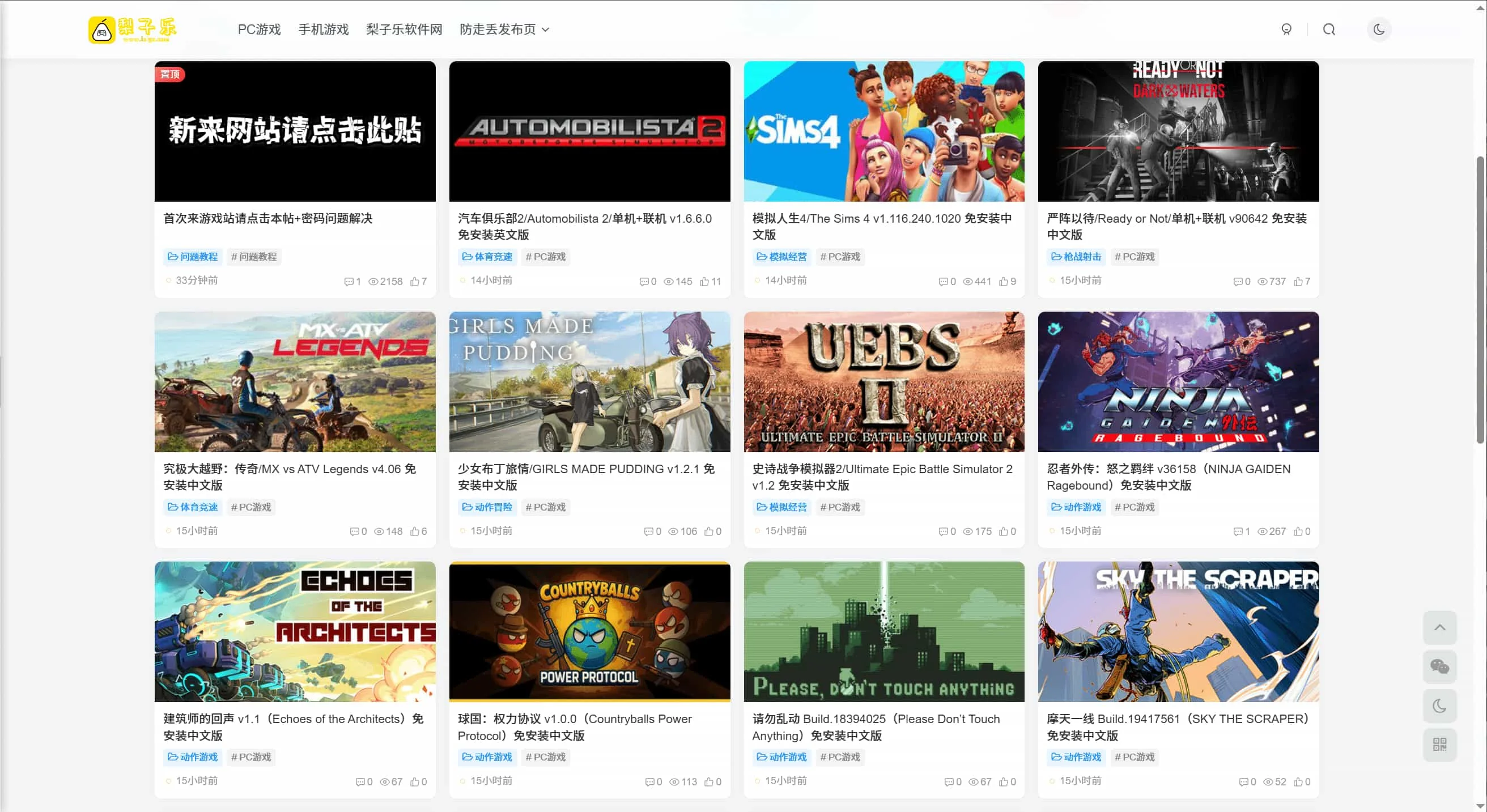Toggle night mode in floating sidebar
Screen dimensions: 1487x812
tap(1439, 705)
